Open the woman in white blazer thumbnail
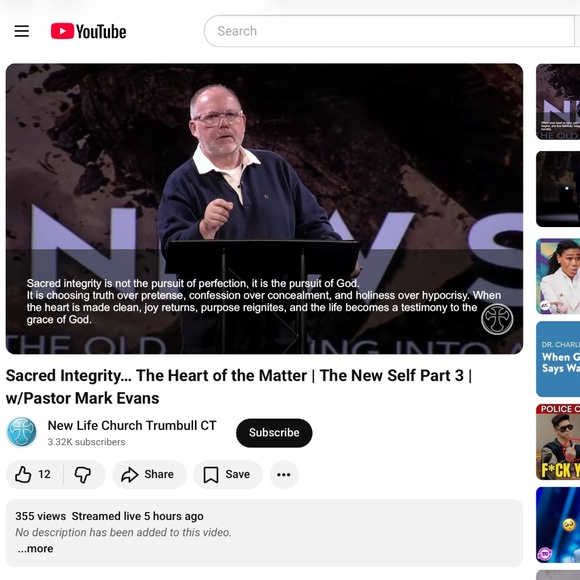Screen dimensions: 580x580 558,276
